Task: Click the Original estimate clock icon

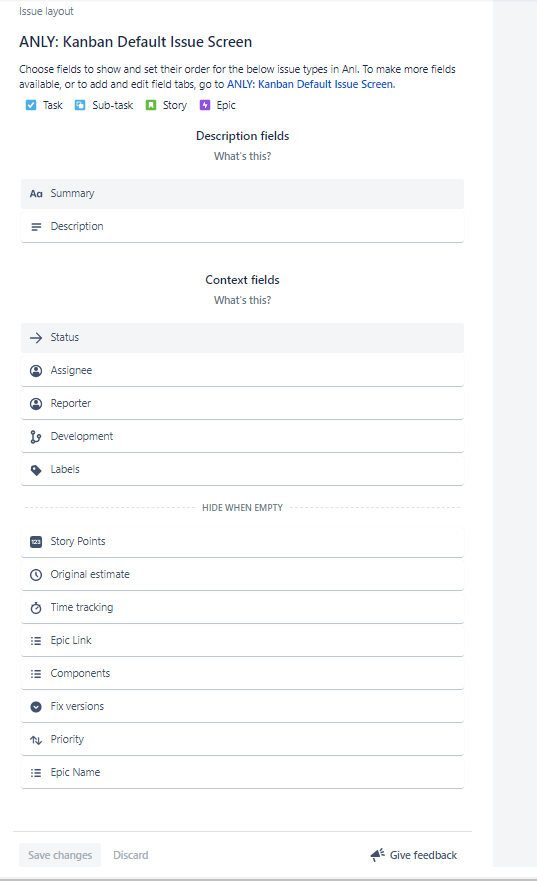Action: (36, 575)
